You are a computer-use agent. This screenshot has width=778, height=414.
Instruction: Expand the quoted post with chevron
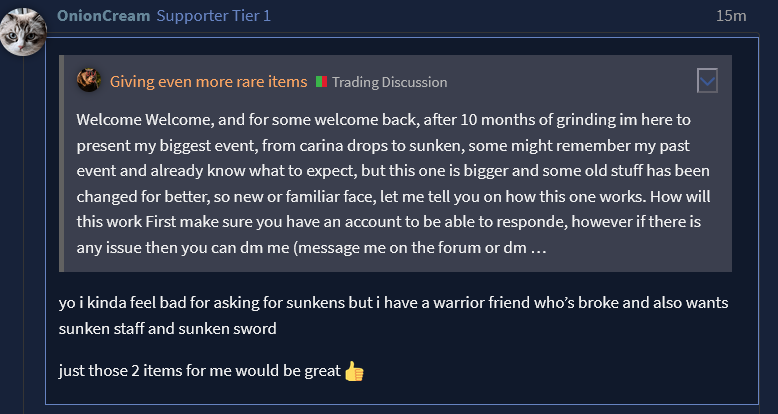pyautogui.click(x=707, y=81)
